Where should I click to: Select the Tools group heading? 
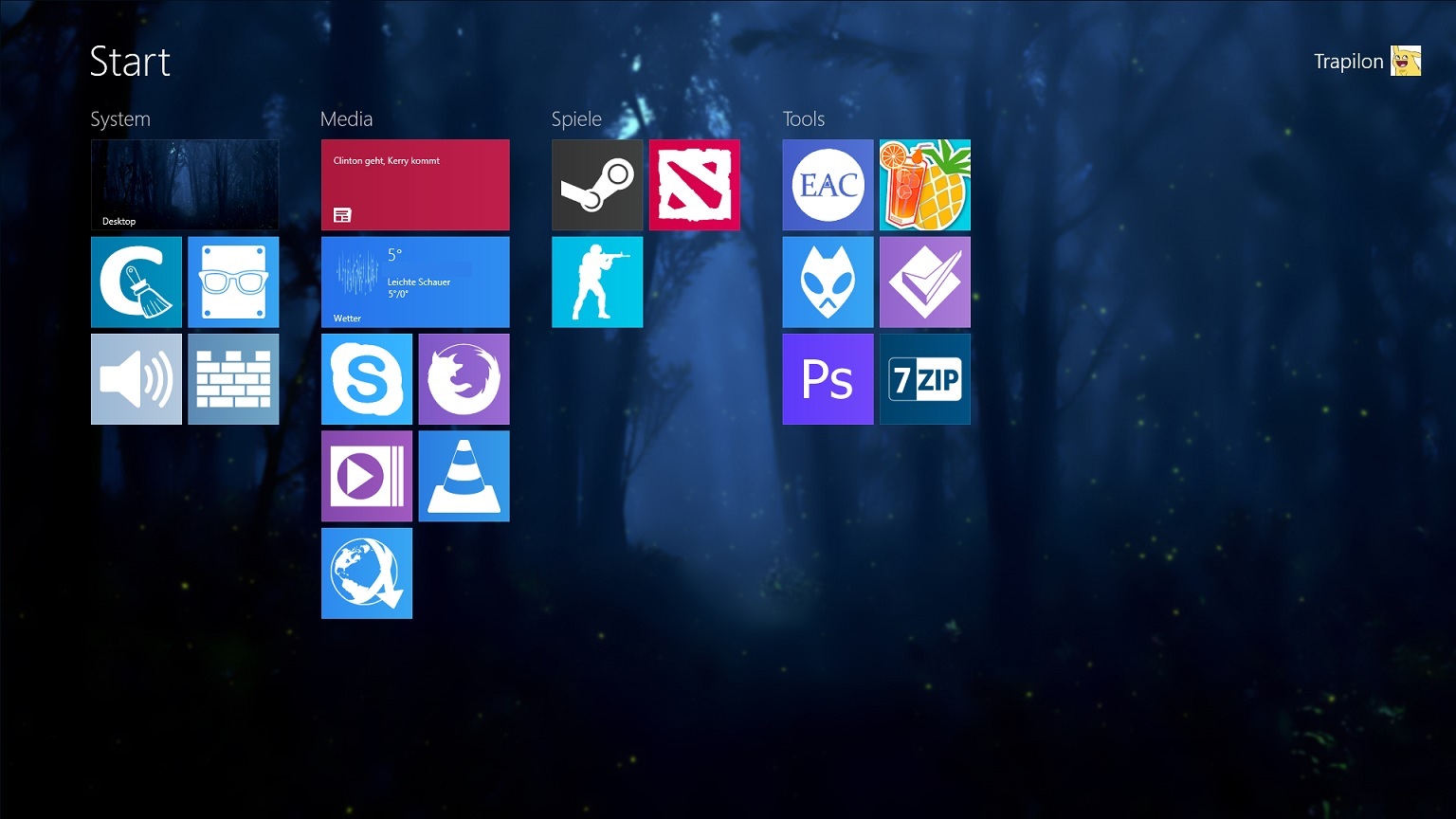point(804,118)
